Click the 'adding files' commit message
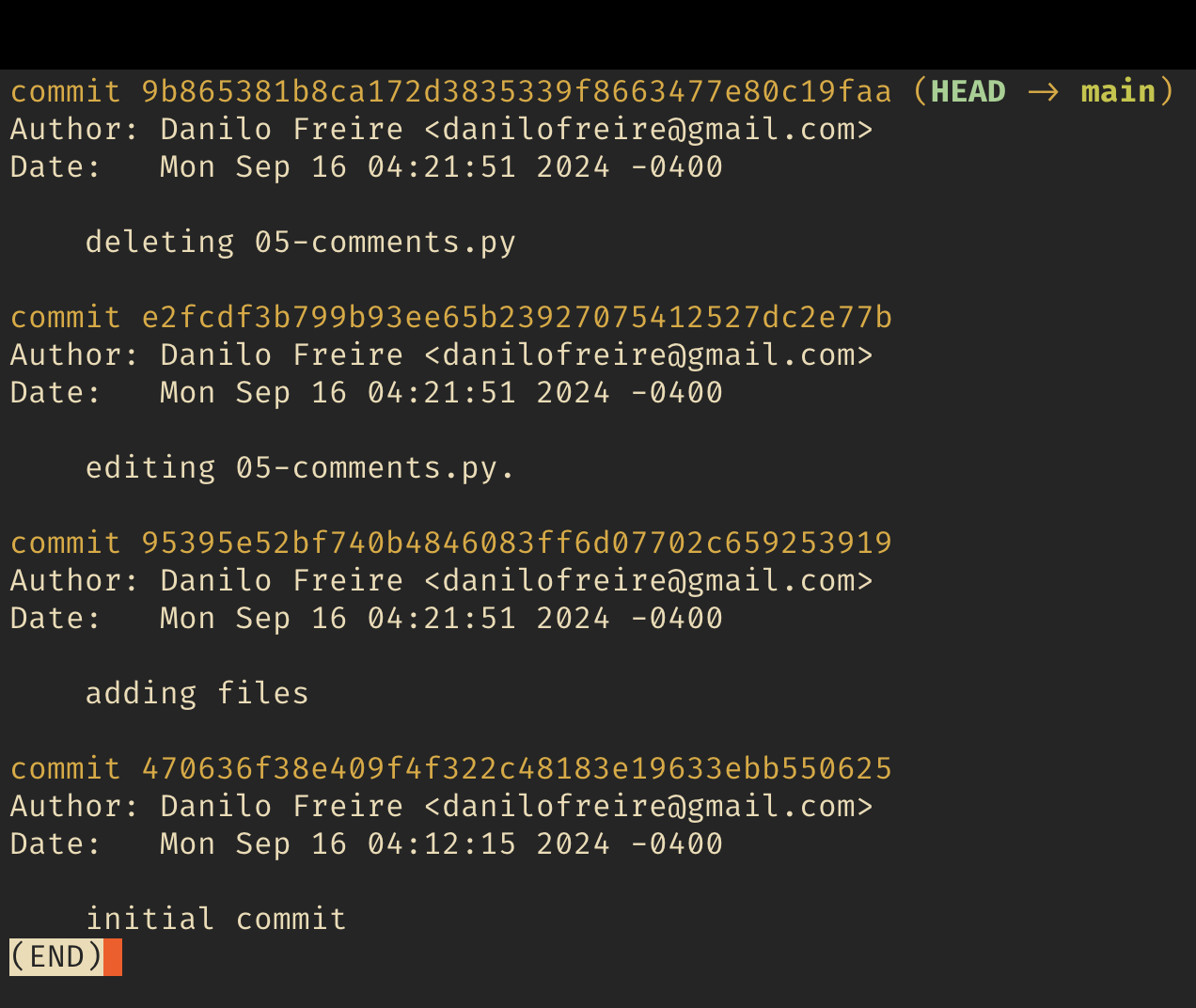Viewport: 1196px width, 1008px height. (197, 694)
